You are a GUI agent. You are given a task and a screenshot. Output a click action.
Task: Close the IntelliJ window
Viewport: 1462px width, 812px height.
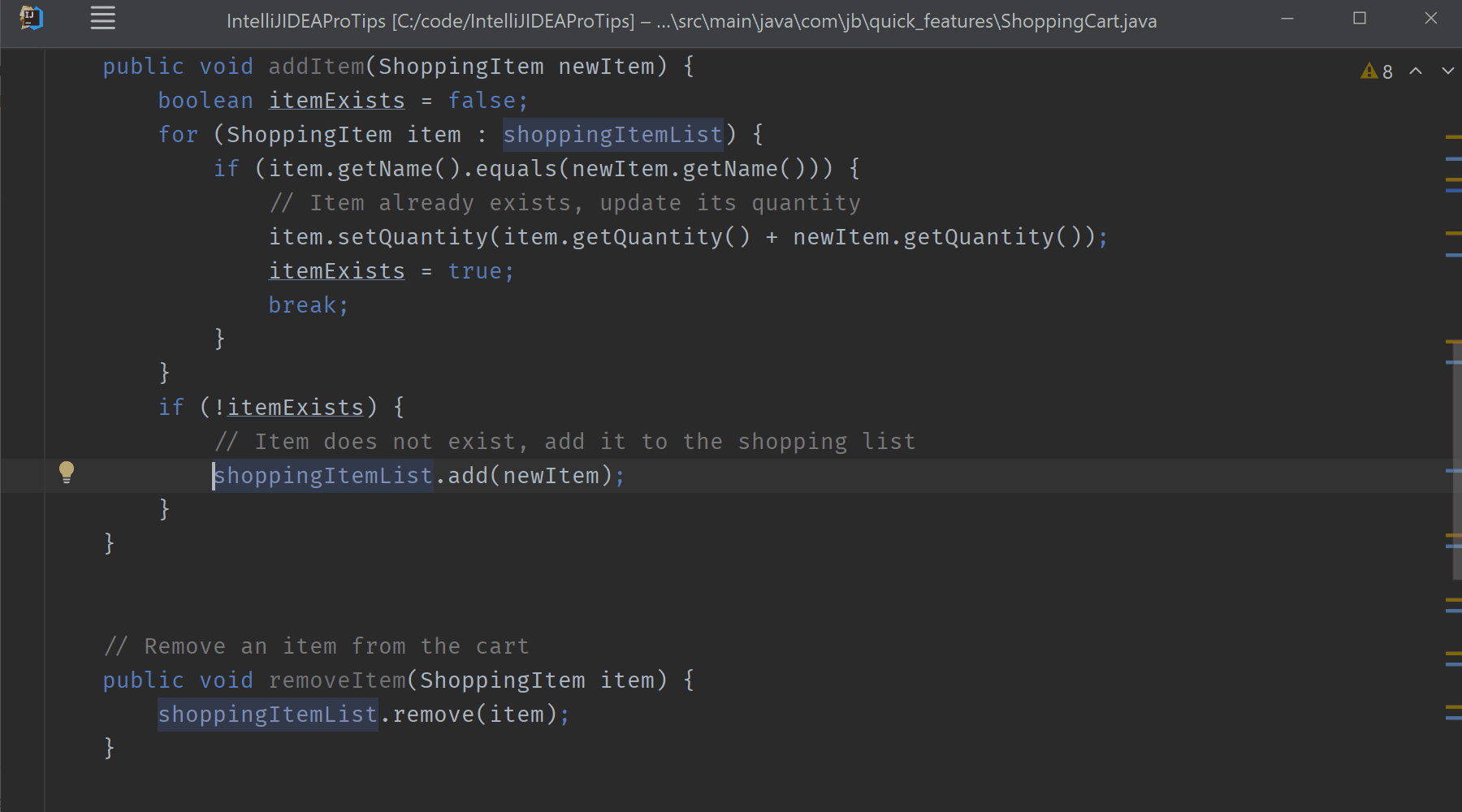(x=1431, y=19)
